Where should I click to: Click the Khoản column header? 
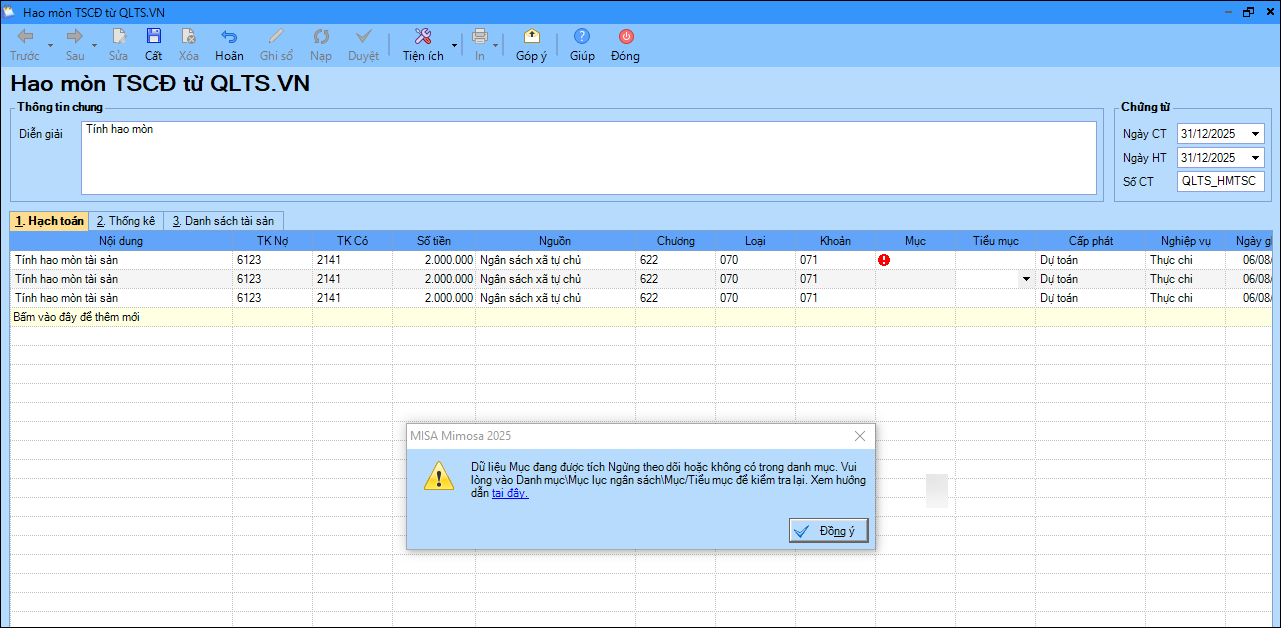click(x=835, y=241)
